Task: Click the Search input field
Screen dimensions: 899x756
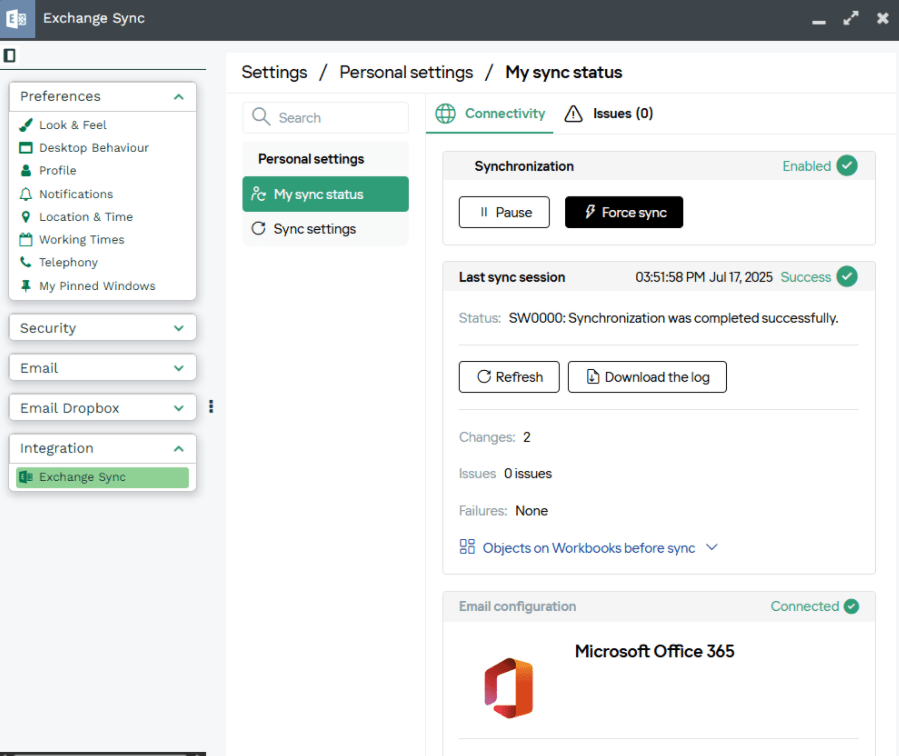Action: (325, 117)
